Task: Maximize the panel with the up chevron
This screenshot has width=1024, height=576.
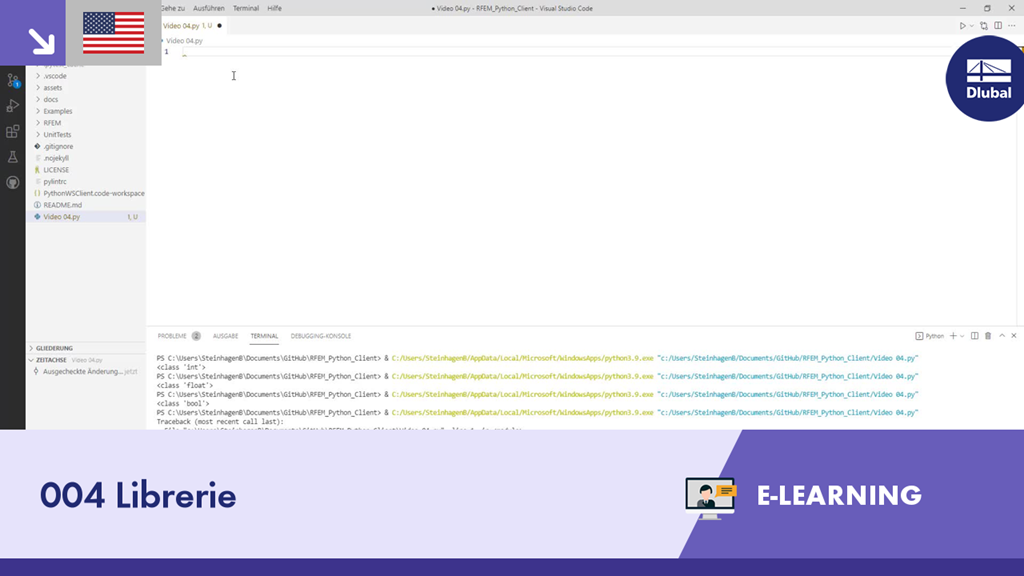Action: (x=1002, y=336)
